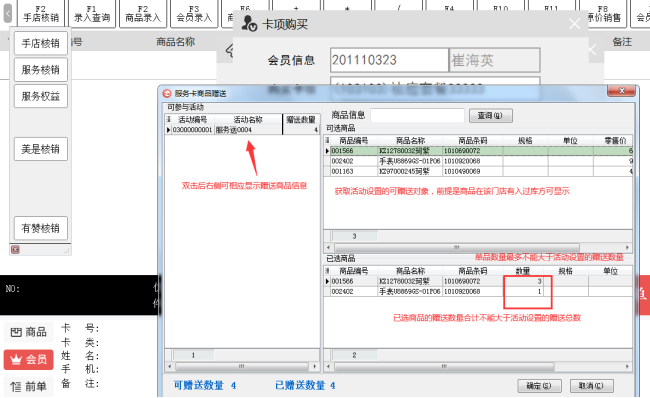This screenshot has height=398, width=650.
Task: Open 服务权益 from the side menu
Action: pyautogui.click(x=41, y=96)
